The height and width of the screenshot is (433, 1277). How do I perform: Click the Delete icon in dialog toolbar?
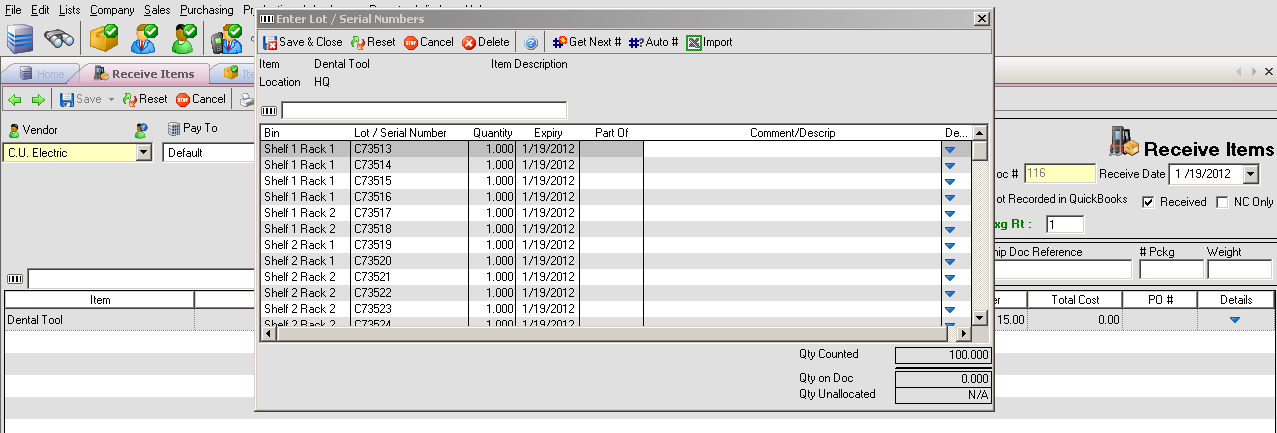pyautogui.click(x=485, y=42)
